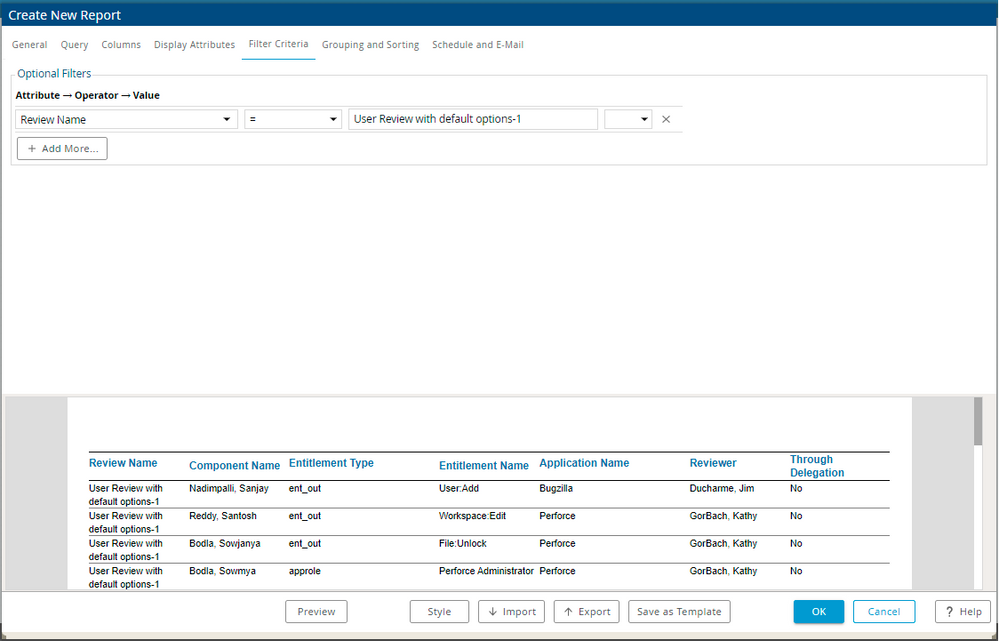
Task: Click the Reviewer column header
Action: pyautogui.click(x=713, y=463)
